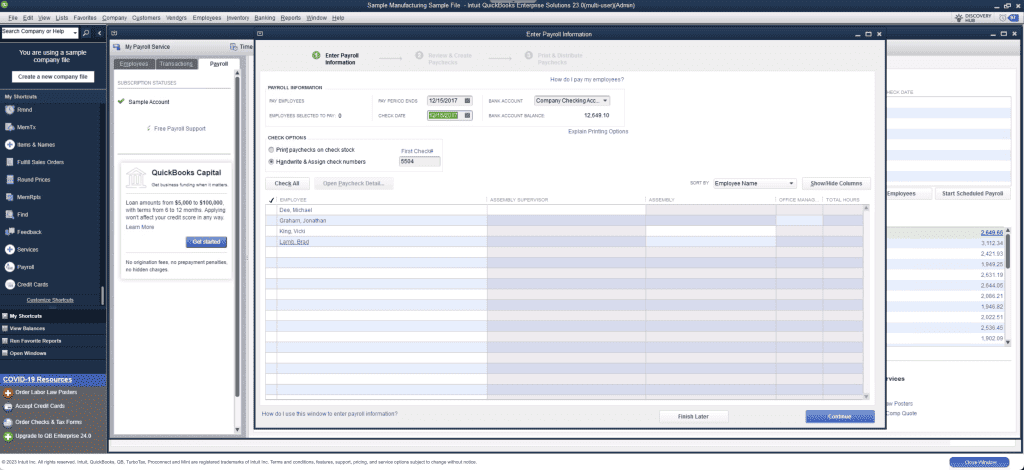
Task: Open the Company menu
Action: [x=115, y=18]
